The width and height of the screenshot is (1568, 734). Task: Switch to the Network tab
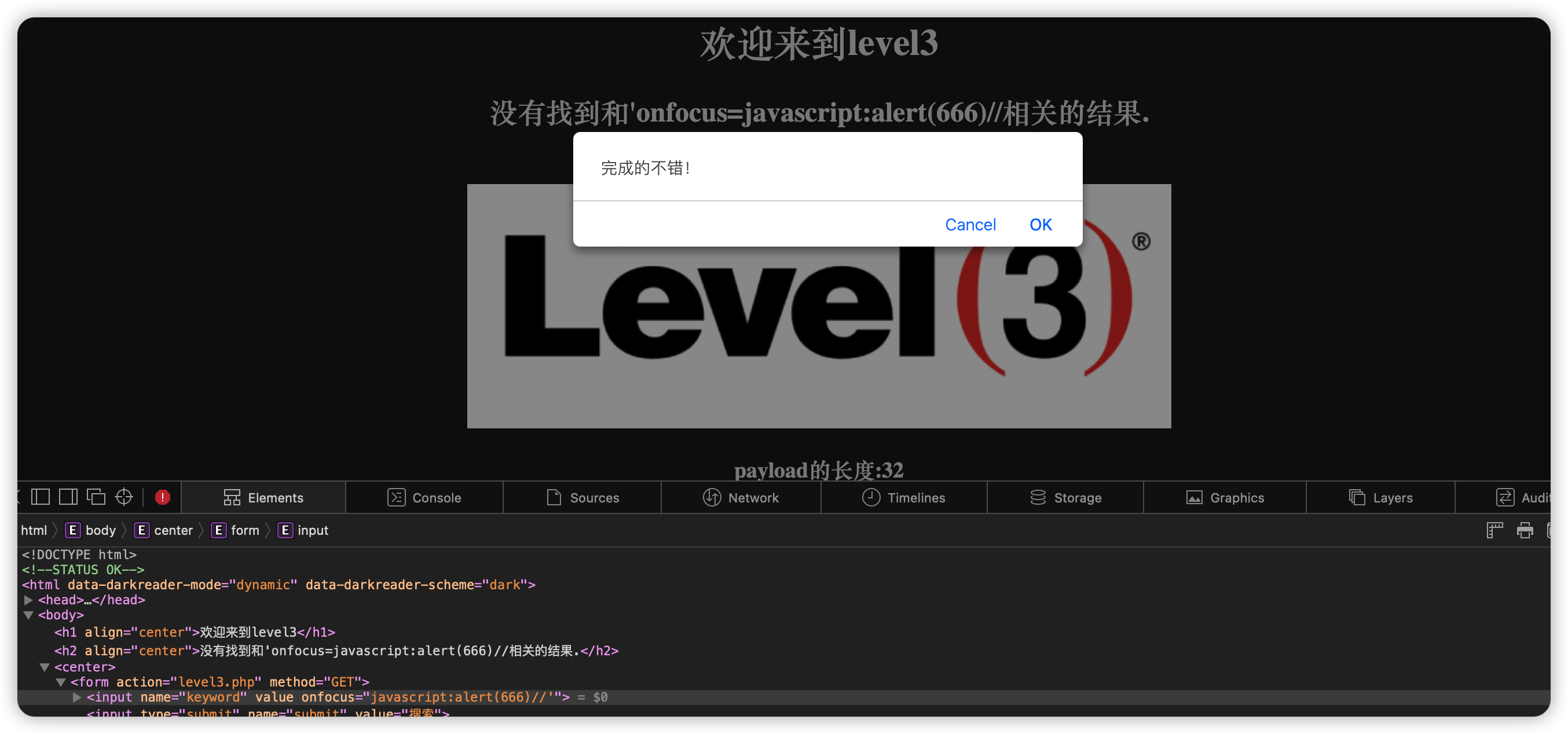point(741,497)
